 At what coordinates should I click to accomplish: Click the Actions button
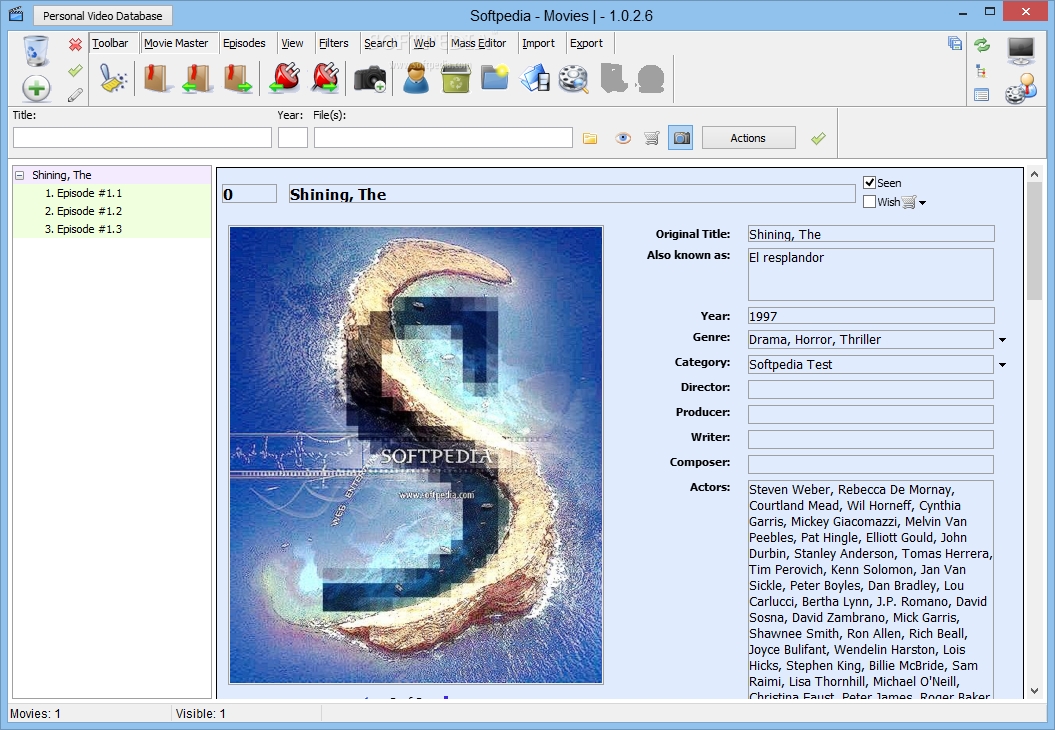(748, 138)
